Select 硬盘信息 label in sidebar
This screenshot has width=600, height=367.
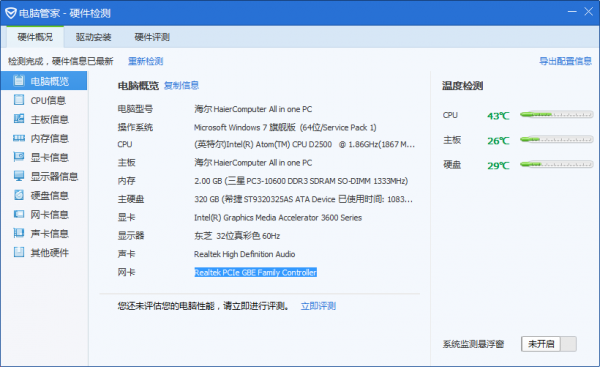click(x=50, y=196)
